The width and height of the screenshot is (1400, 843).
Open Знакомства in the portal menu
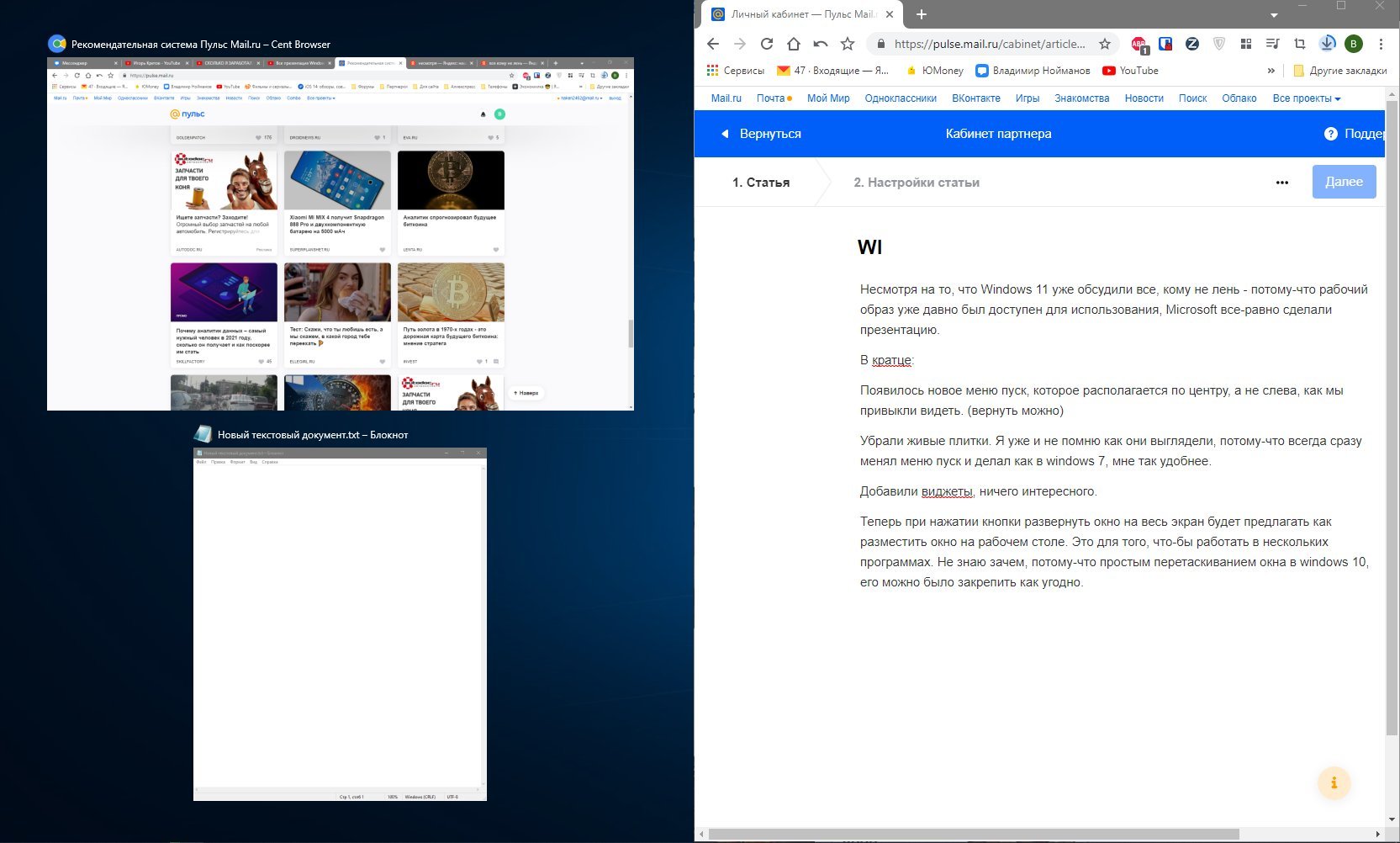1082,98
